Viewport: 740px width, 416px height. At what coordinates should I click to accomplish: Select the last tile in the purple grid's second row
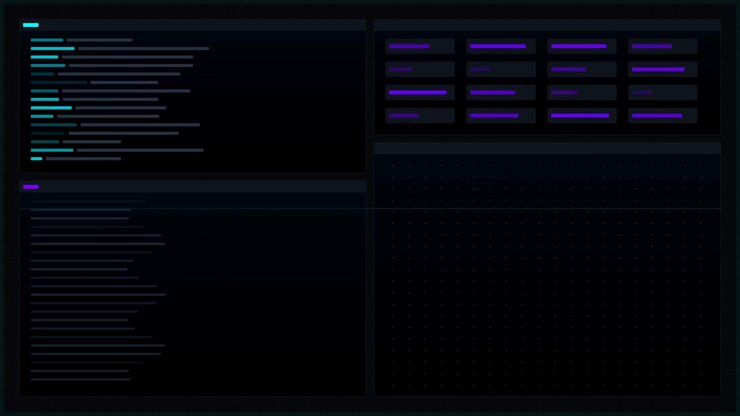coord(663,69)
